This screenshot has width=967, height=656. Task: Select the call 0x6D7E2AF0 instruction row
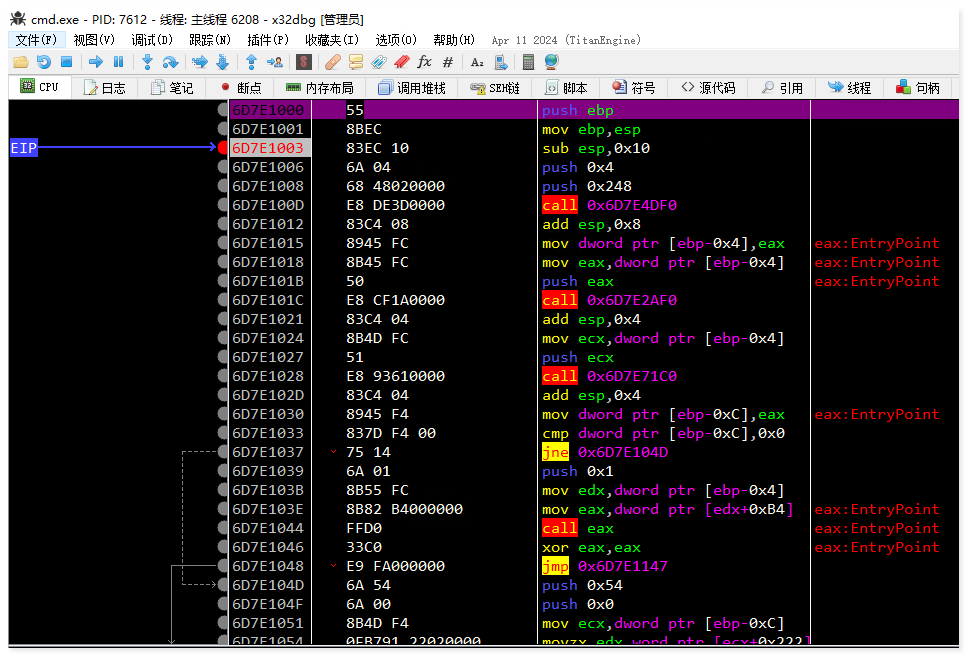point(610,300)
